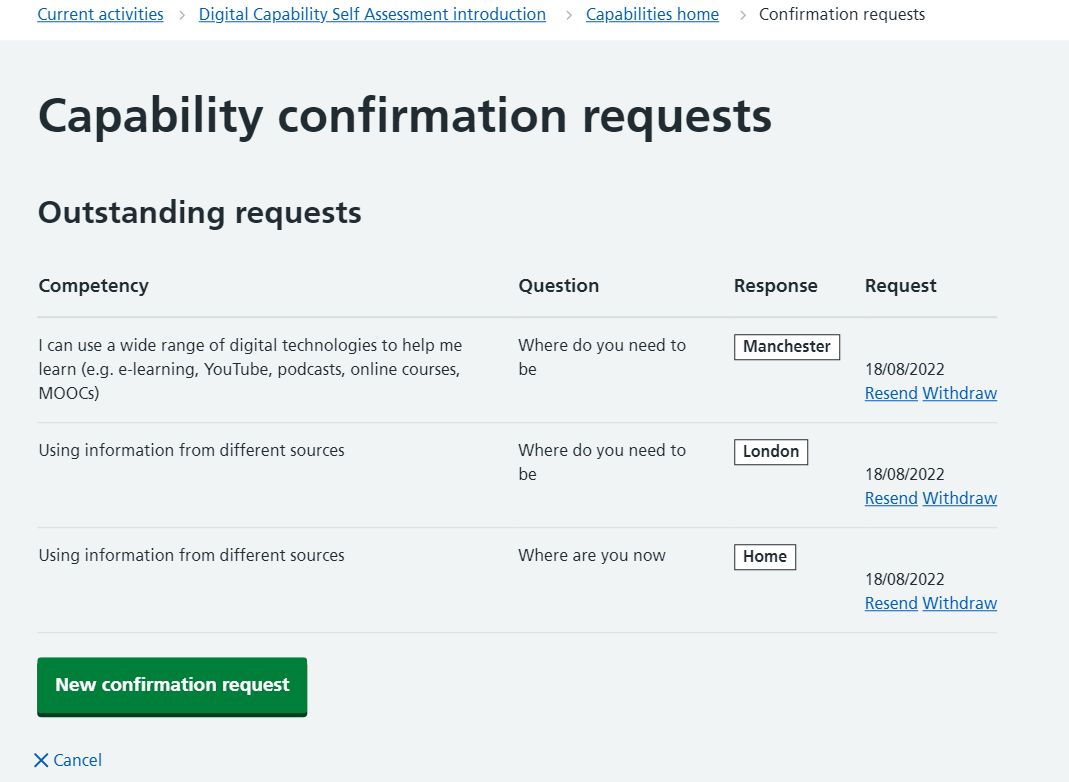Image resolution: width=1069 pixels, height=782 pixels.
Task: Navigate to Capabilities home breadcrumb
Action: pos(652,14)
